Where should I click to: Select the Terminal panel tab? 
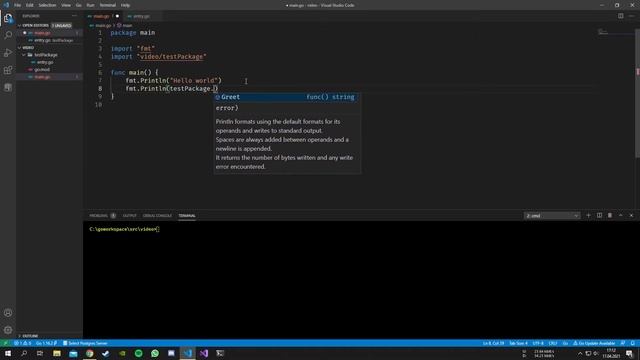click(187, 216)
